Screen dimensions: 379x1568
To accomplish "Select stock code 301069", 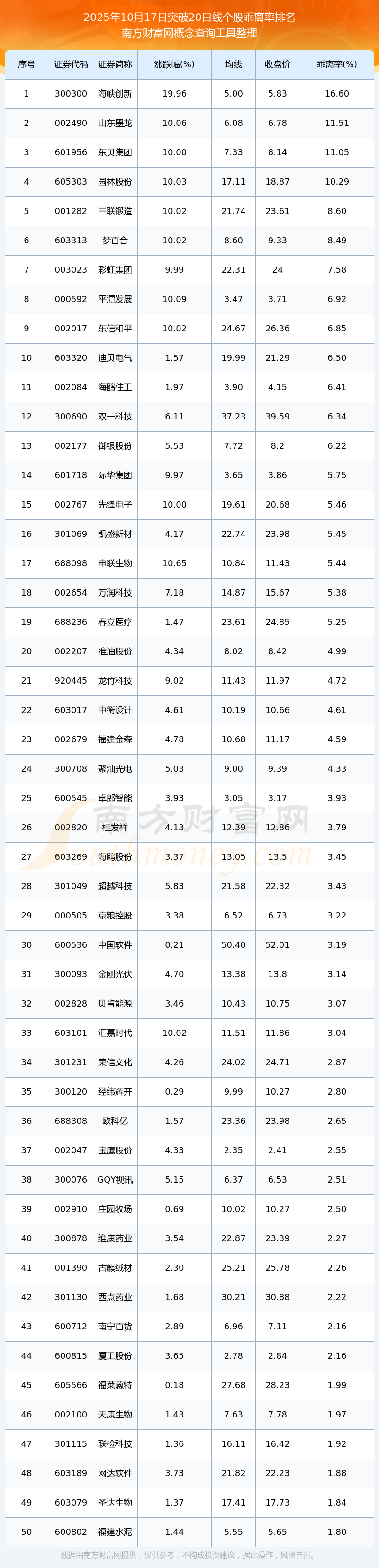I will coord(71,534).
